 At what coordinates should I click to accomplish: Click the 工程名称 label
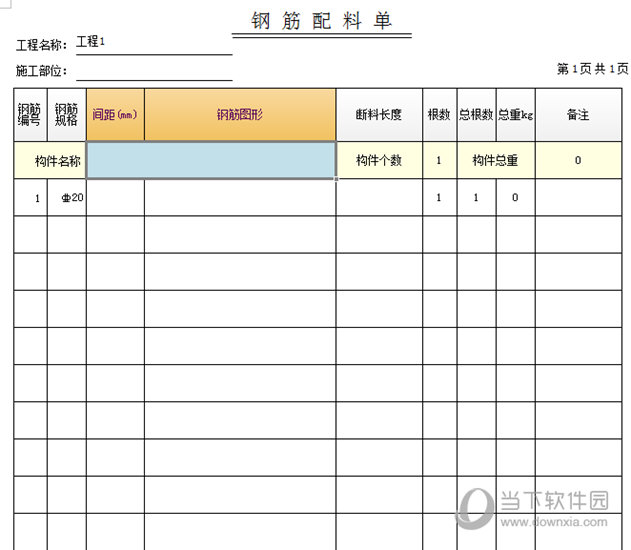(41, 45)
